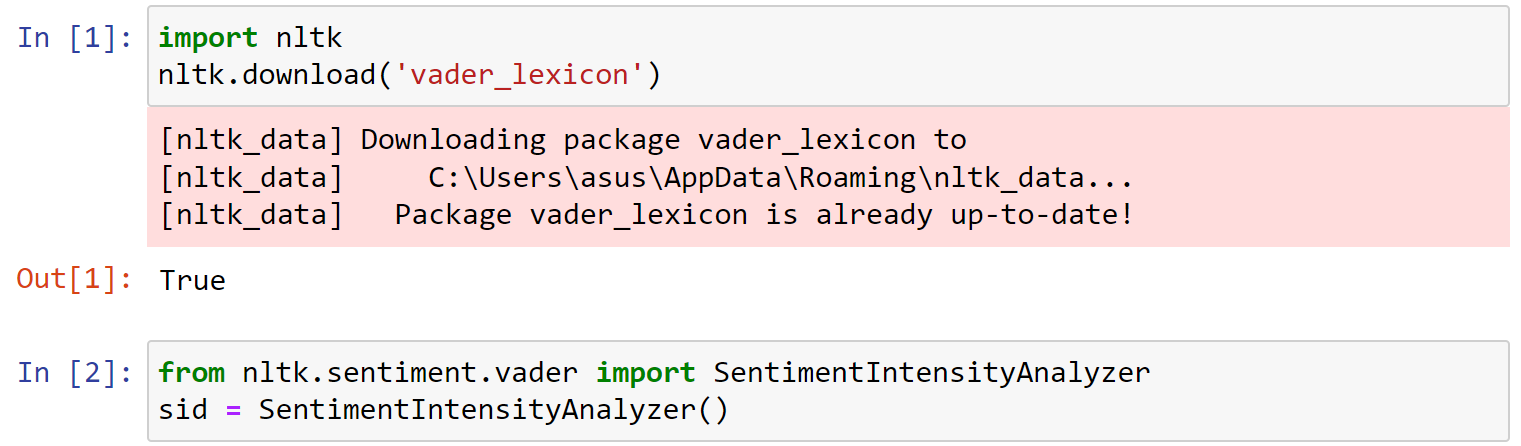
Task: Click the True output value
Action: [192, 281]
